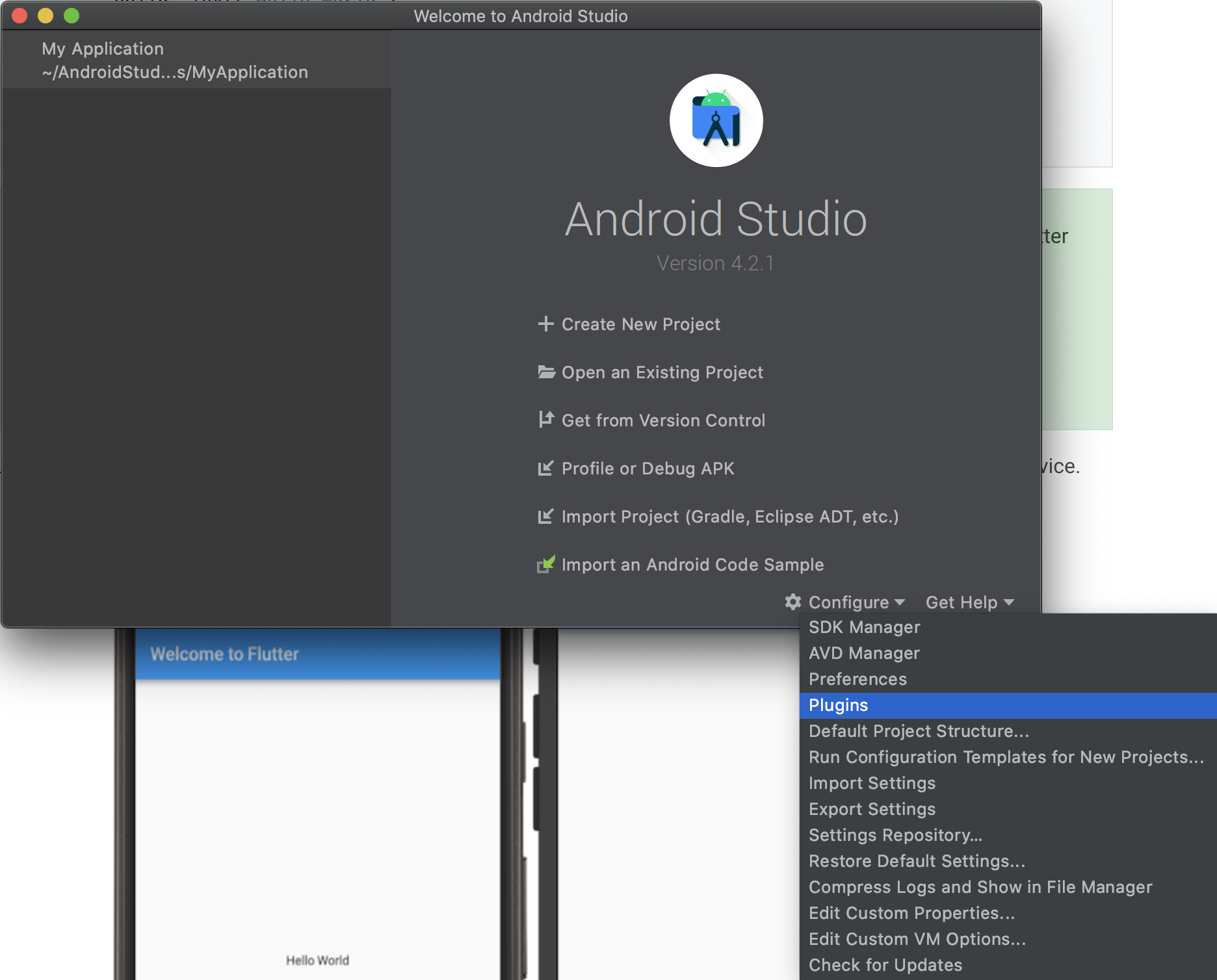Screen dimensions: 1217x980
Task: Open recent project My Application
Action: coord(196,60)
